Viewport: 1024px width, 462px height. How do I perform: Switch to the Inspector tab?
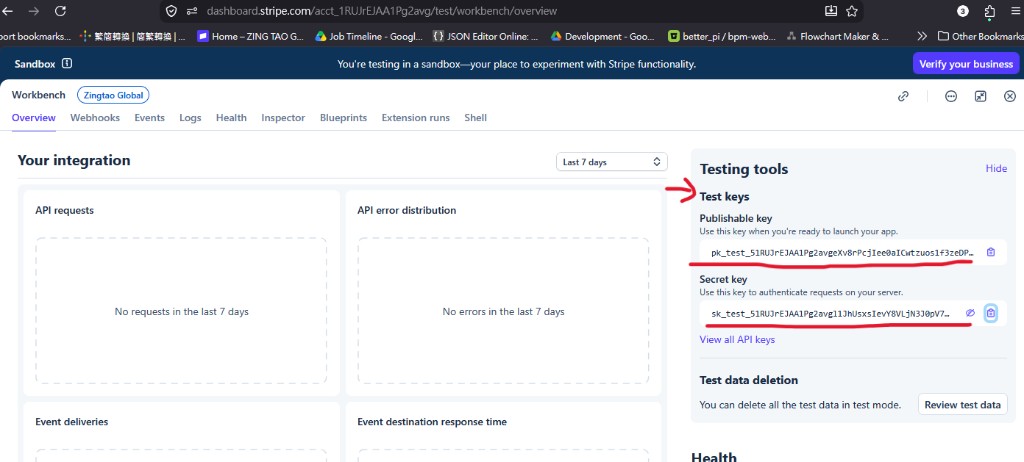pos(283,118)
